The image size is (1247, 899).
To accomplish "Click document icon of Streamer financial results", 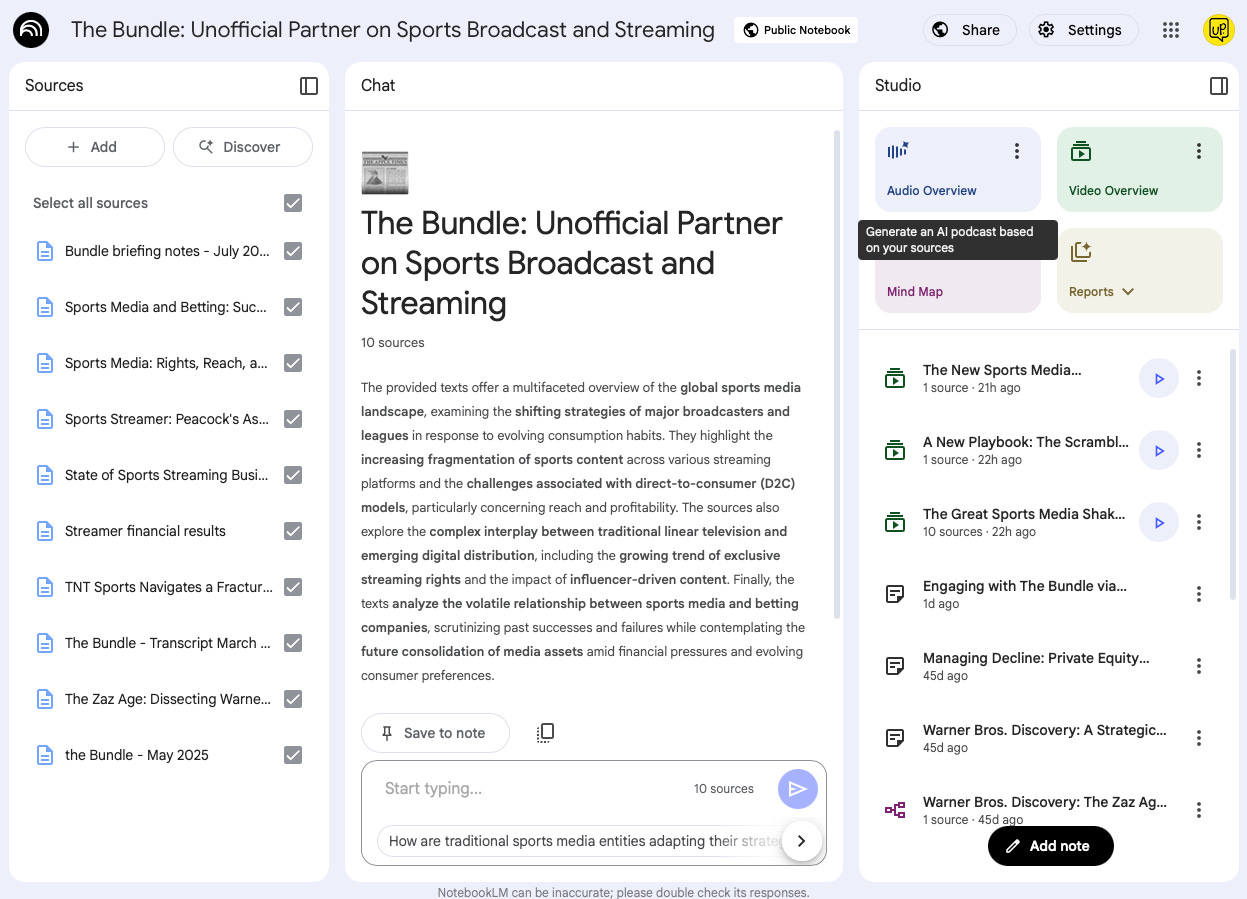I will pyautogui.click(x=44, y=531).
